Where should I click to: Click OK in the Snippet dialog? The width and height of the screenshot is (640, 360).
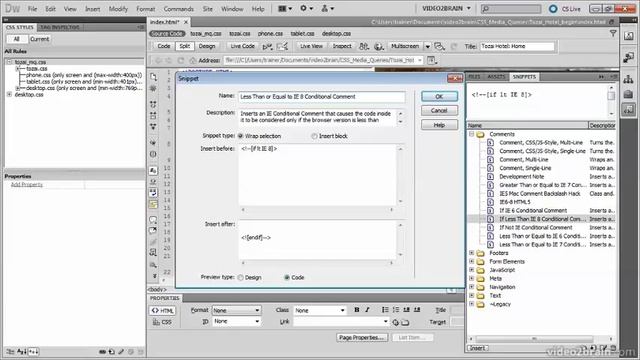pyautogui.click(x=439, y=96)
